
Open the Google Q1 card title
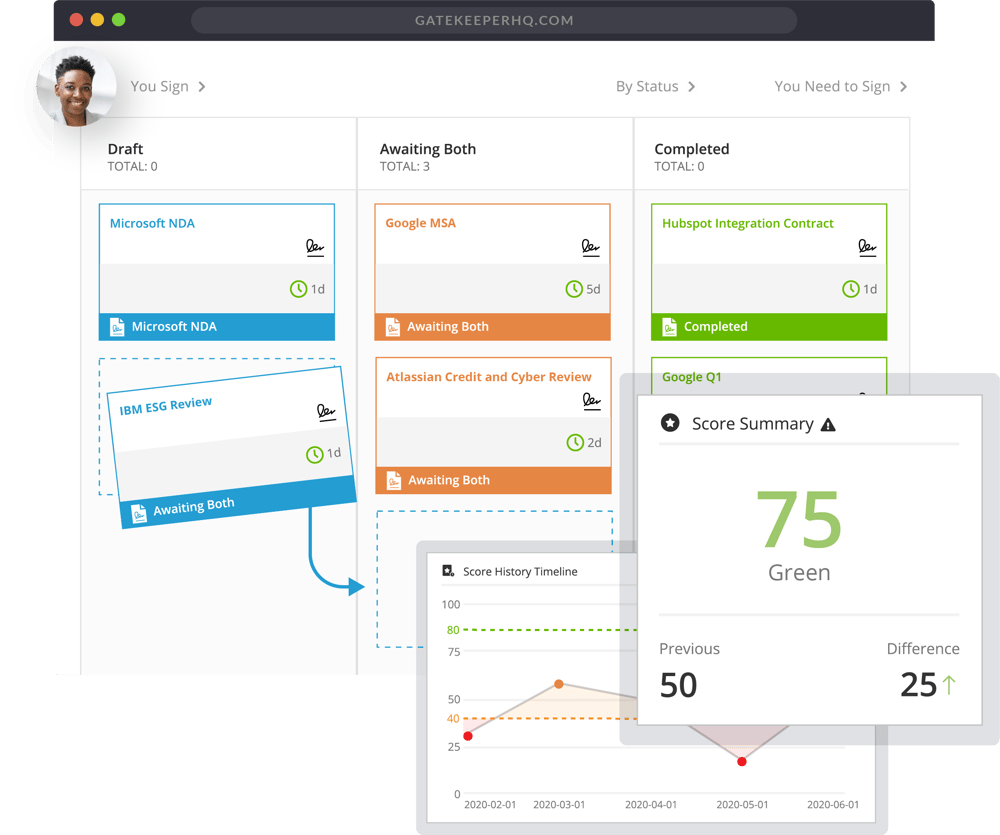click(x=691, y=377)
